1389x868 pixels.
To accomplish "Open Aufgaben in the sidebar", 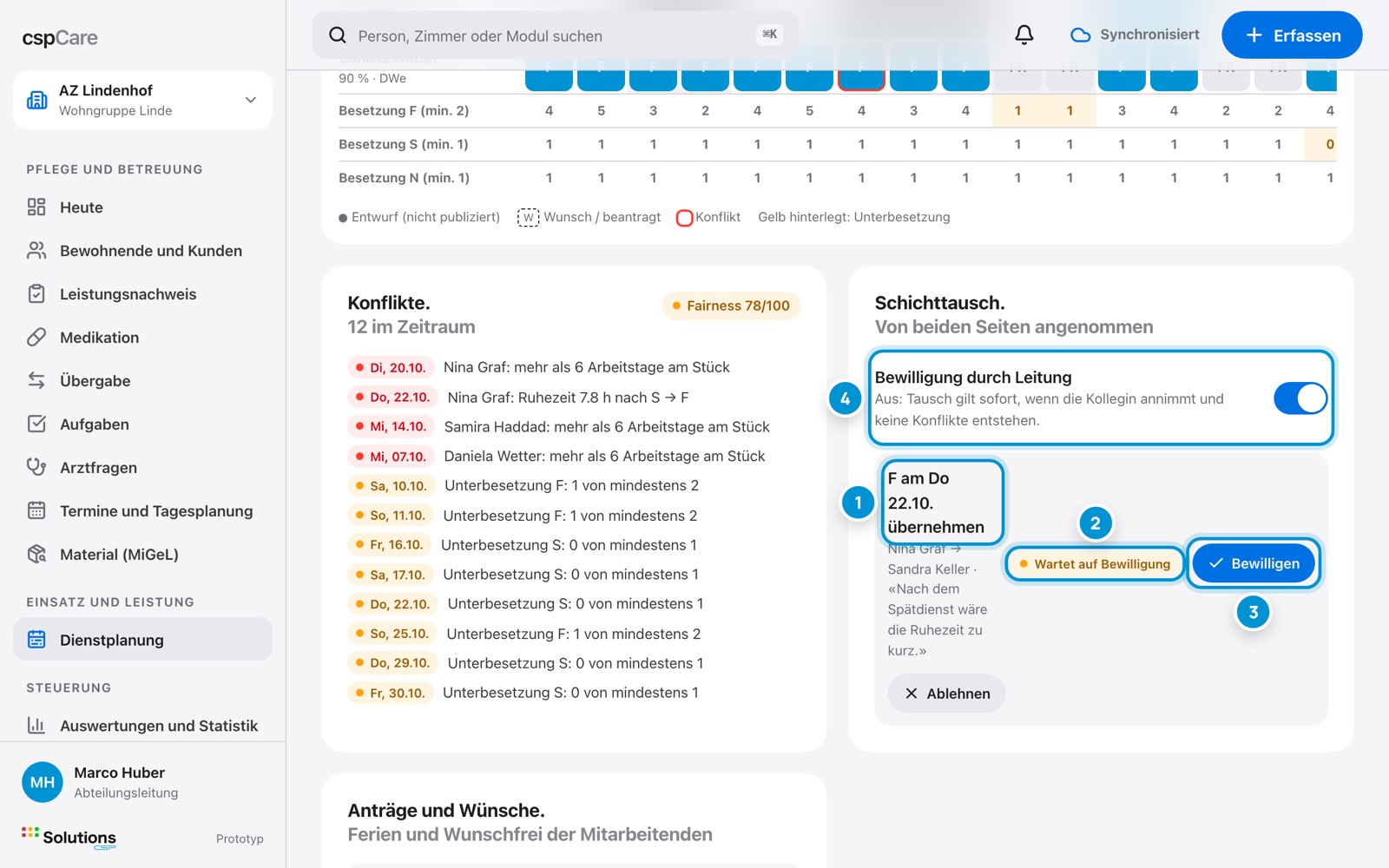I will [142, 424].
